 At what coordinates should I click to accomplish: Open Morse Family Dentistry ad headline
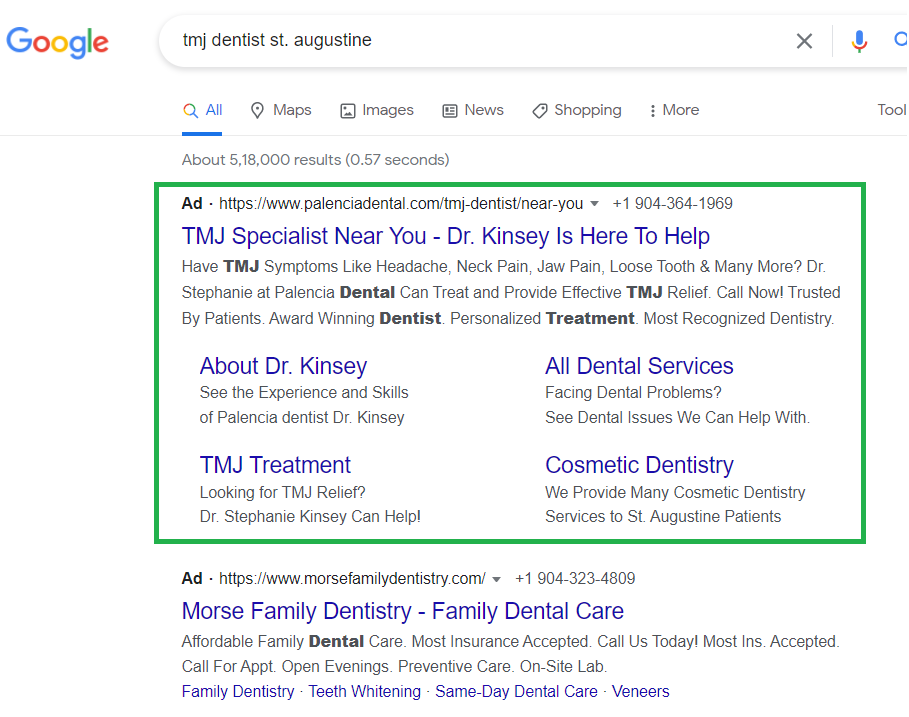[x=402, y=612]
